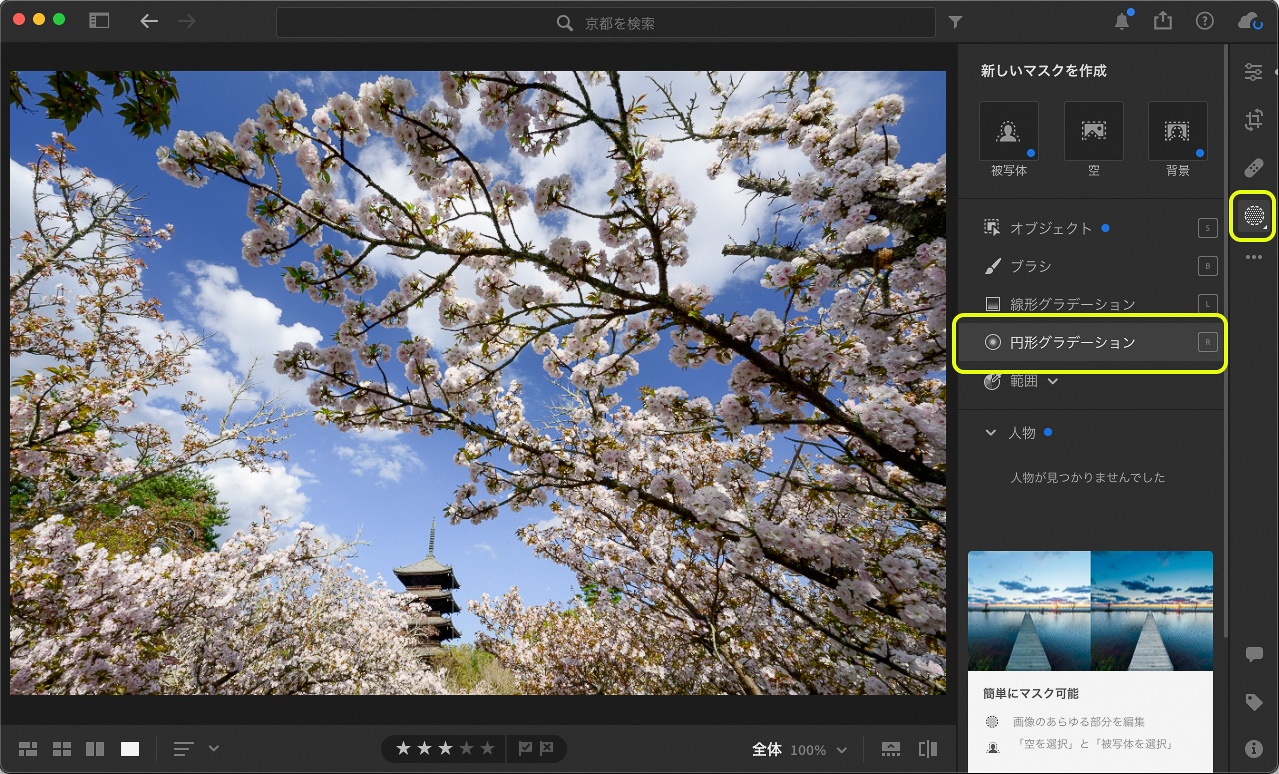Switch to detail single-photo view

coord(130,748)
